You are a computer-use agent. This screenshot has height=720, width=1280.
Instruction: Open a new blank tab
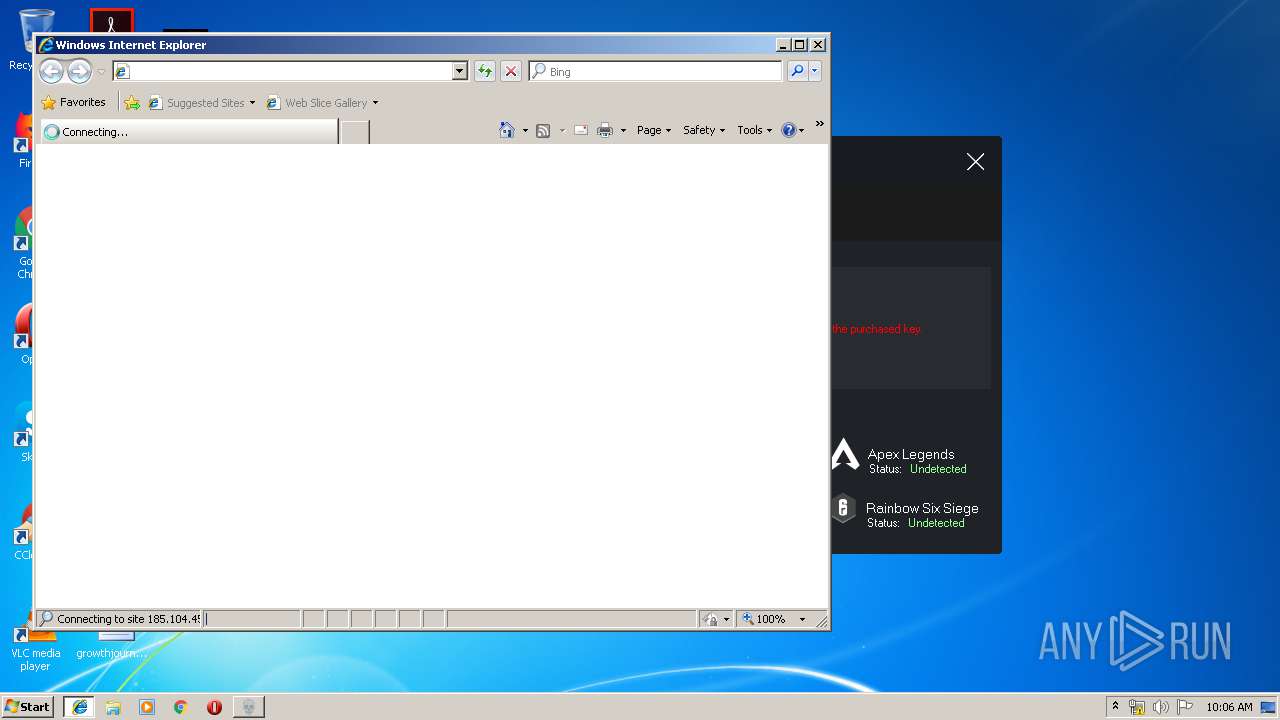(x=355, y=131)
